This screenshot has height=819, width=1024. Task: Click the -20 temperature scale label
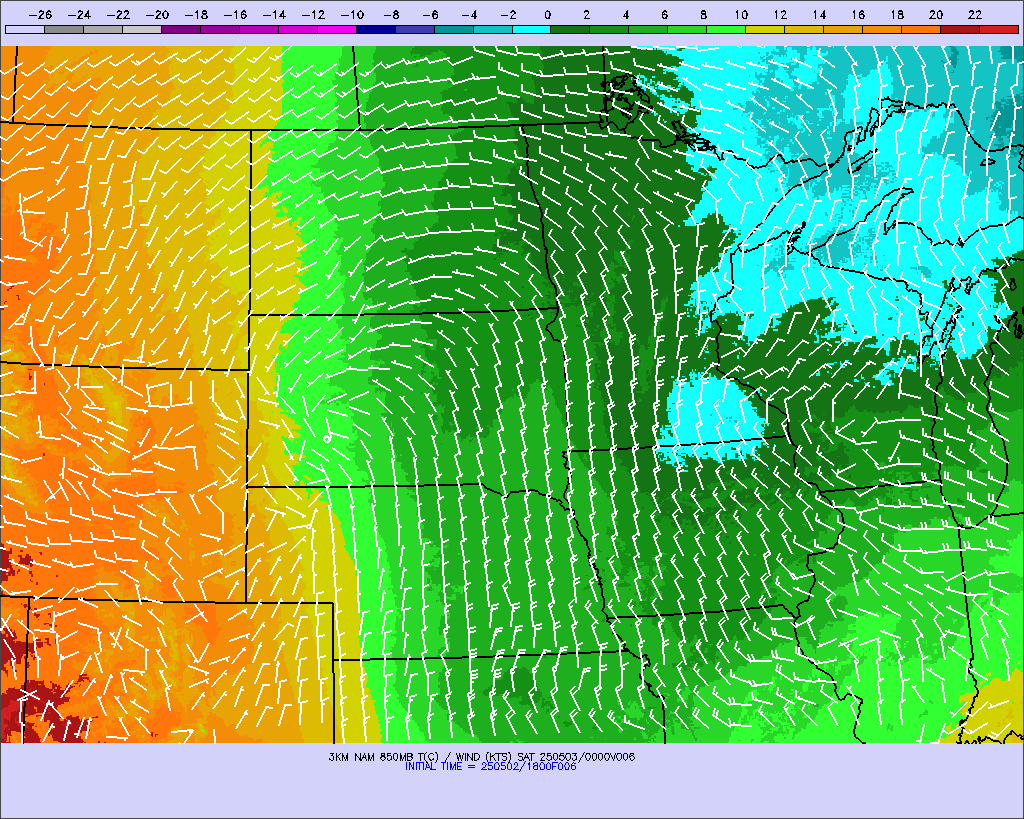point(157,14)
